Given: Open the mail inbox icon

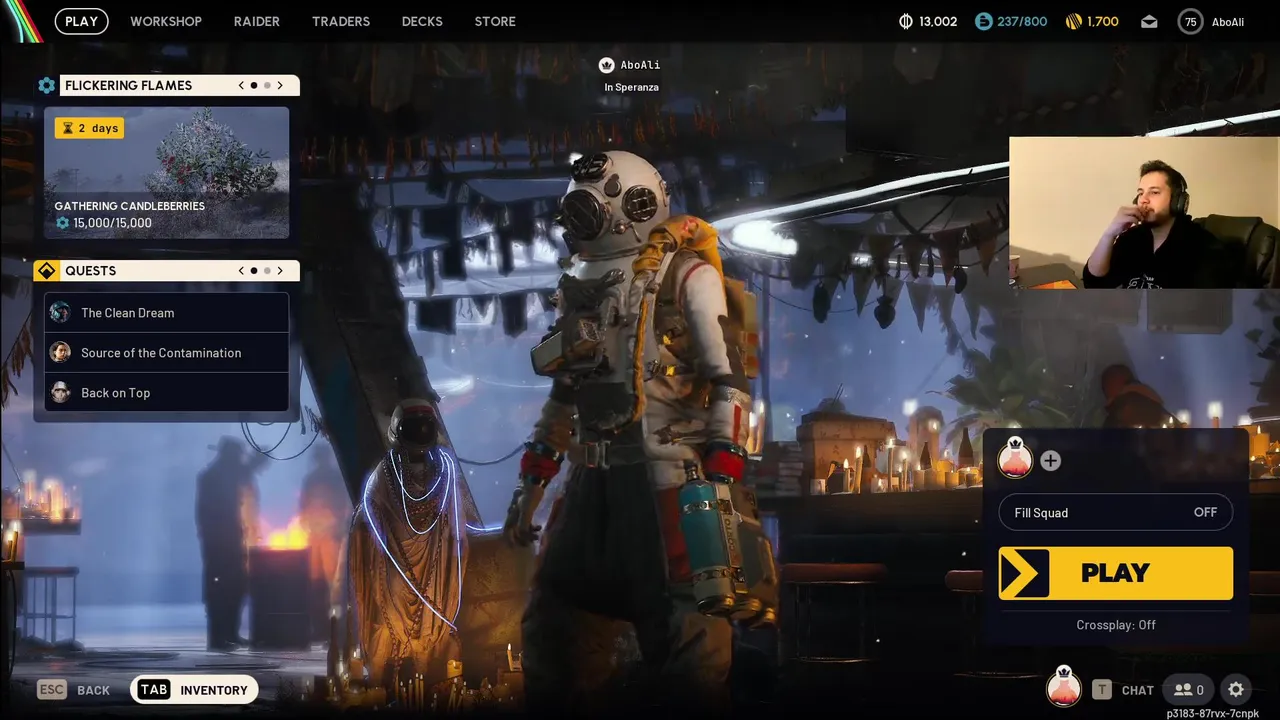Looking at the screenshot, I should (x=1149, y=21).
